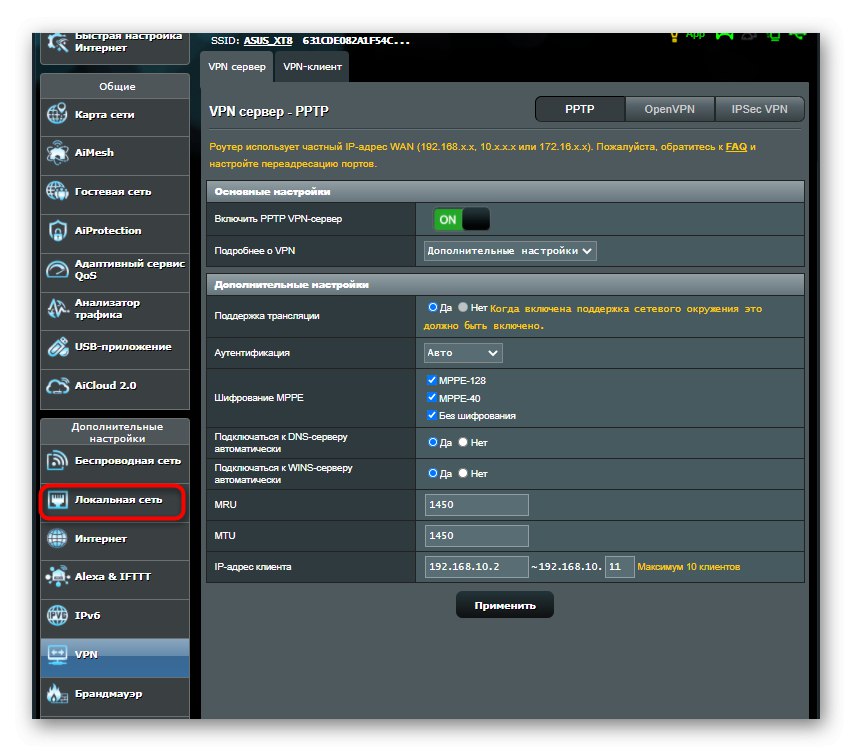This screenshot has width=852, height=751.
Task: Switch to the VPN-клиент tab
Action: pos(312,67)
